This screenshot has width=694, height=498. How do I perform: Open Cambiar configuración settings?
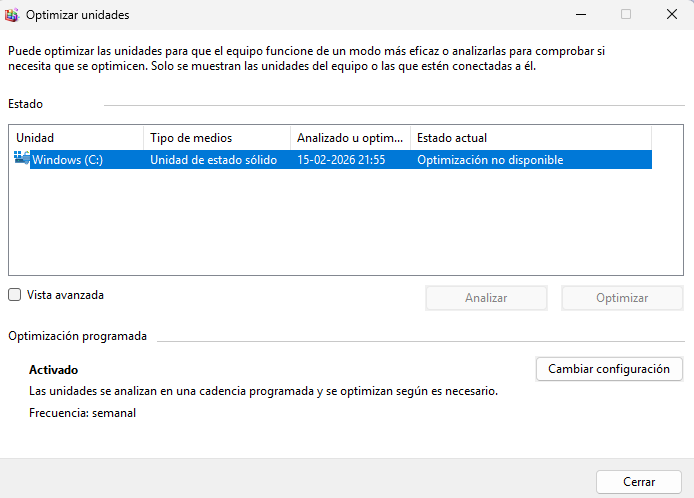click(609, 369)
